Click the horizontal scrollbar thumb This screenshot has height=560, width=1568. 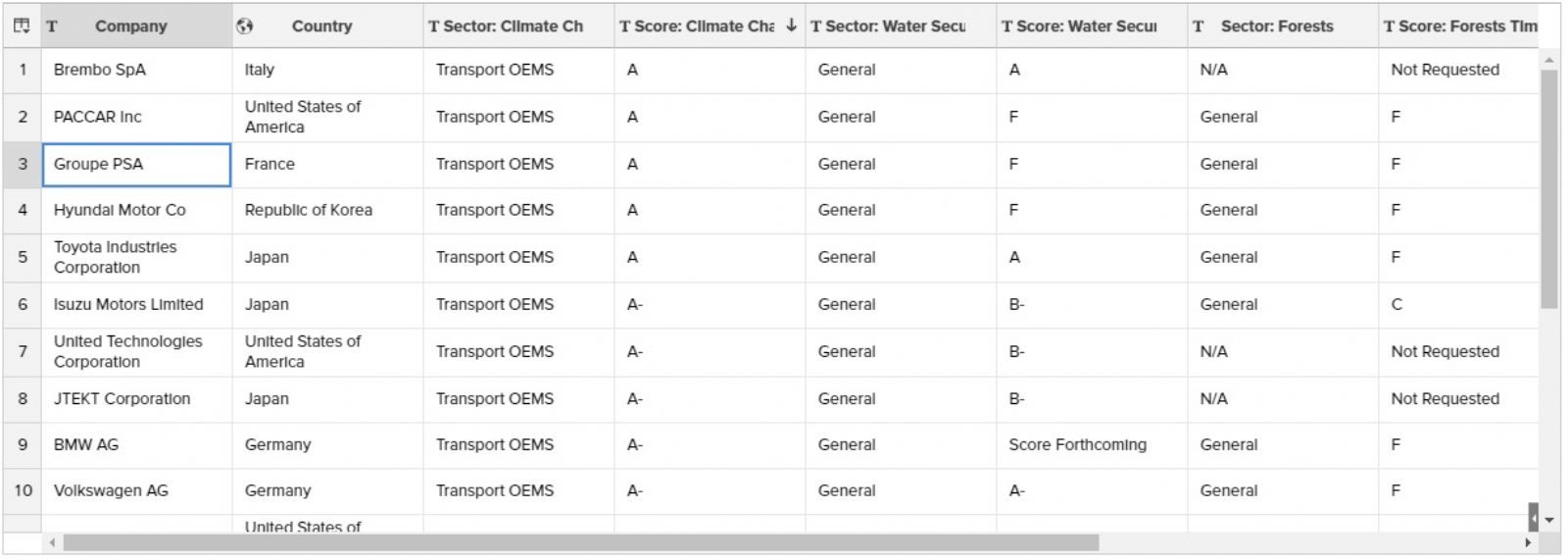[x=581, y=542]
